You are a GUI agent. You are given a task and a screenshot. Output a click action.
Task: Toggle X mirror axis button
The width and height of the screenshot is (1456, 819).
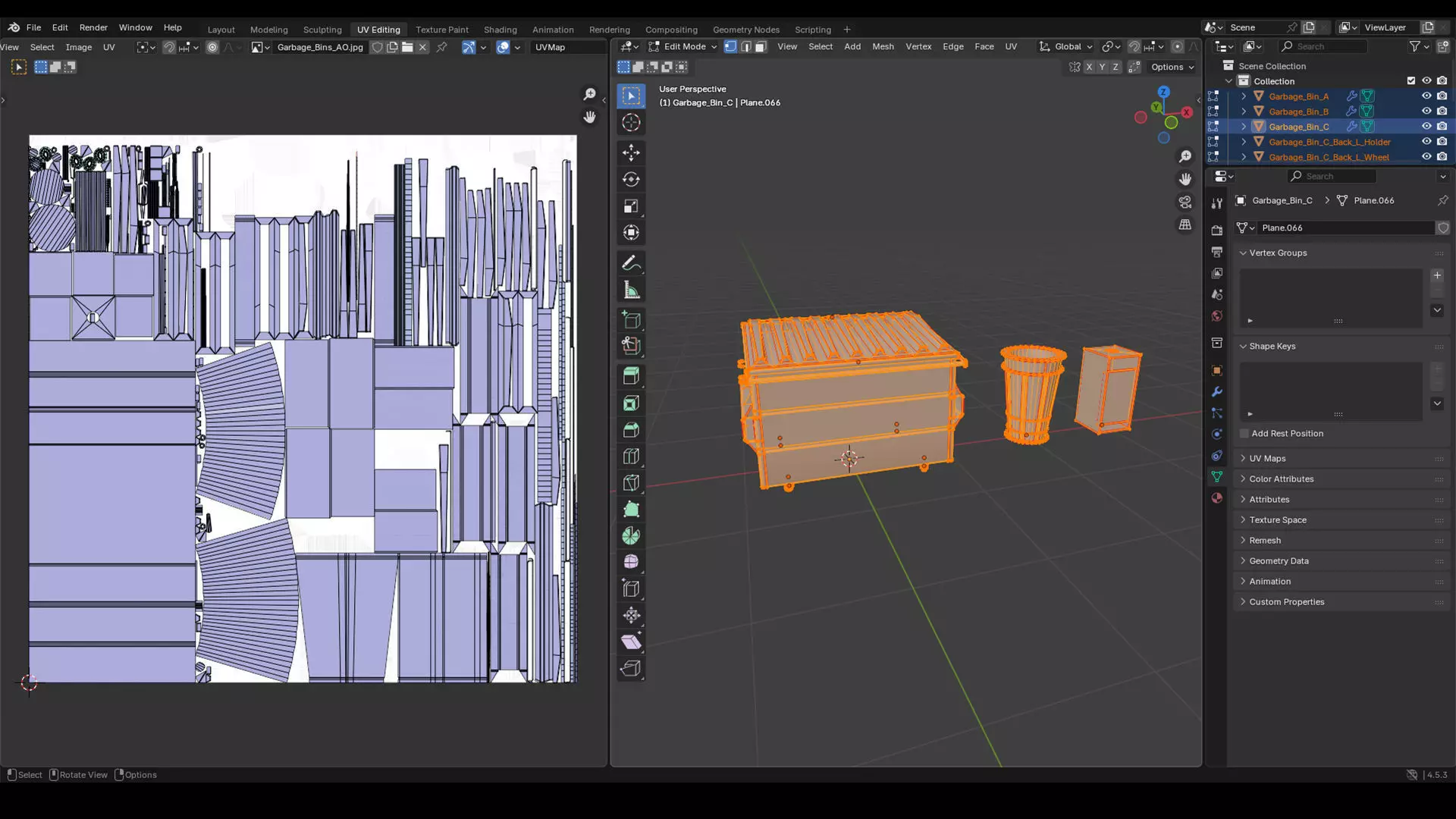tap(1089, 67)
